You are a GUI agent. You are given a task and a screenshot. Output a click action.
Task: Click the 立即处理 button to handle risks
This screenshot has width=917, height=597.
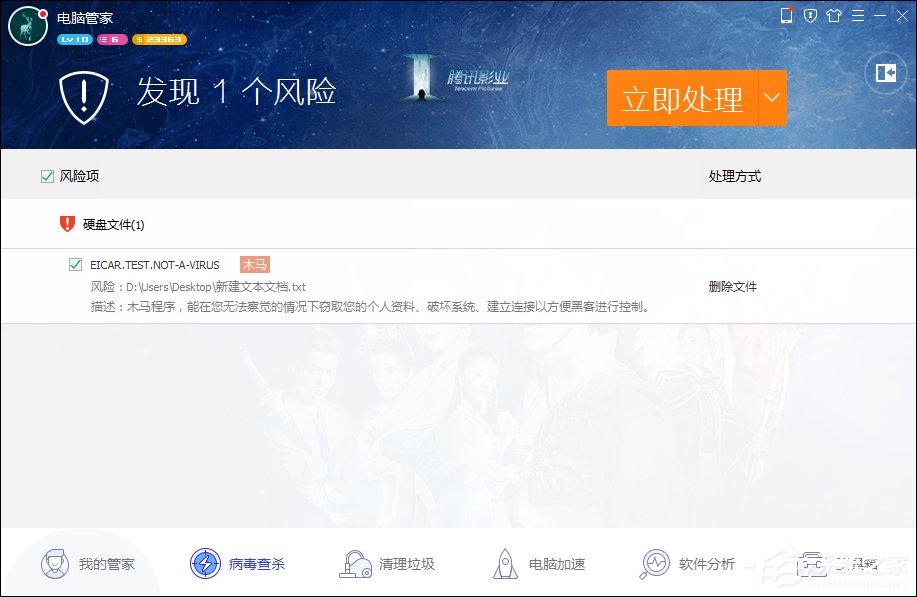683,98
